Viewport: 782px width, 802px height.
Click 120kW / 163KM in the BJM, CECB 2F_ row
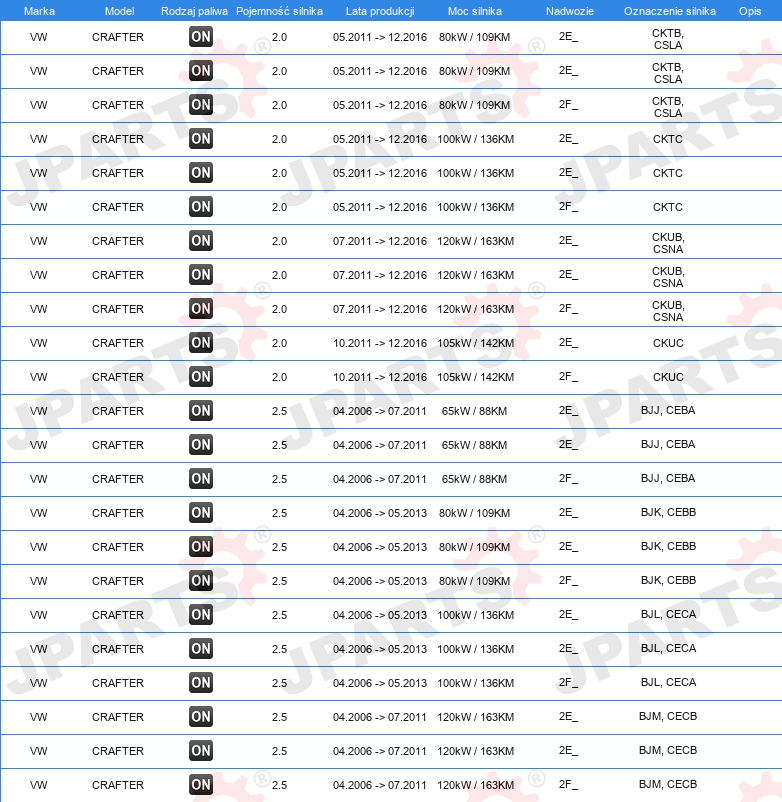(x=476, y=785)
